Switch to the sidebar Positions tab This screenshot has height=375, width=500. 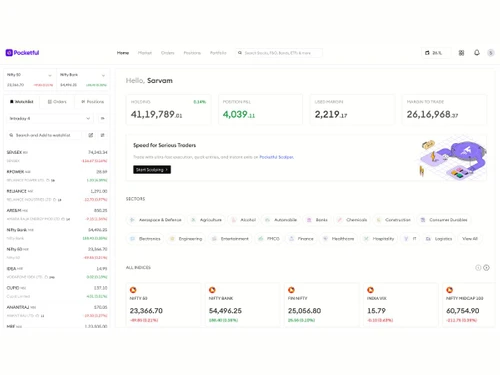click(x=92, y=101)
